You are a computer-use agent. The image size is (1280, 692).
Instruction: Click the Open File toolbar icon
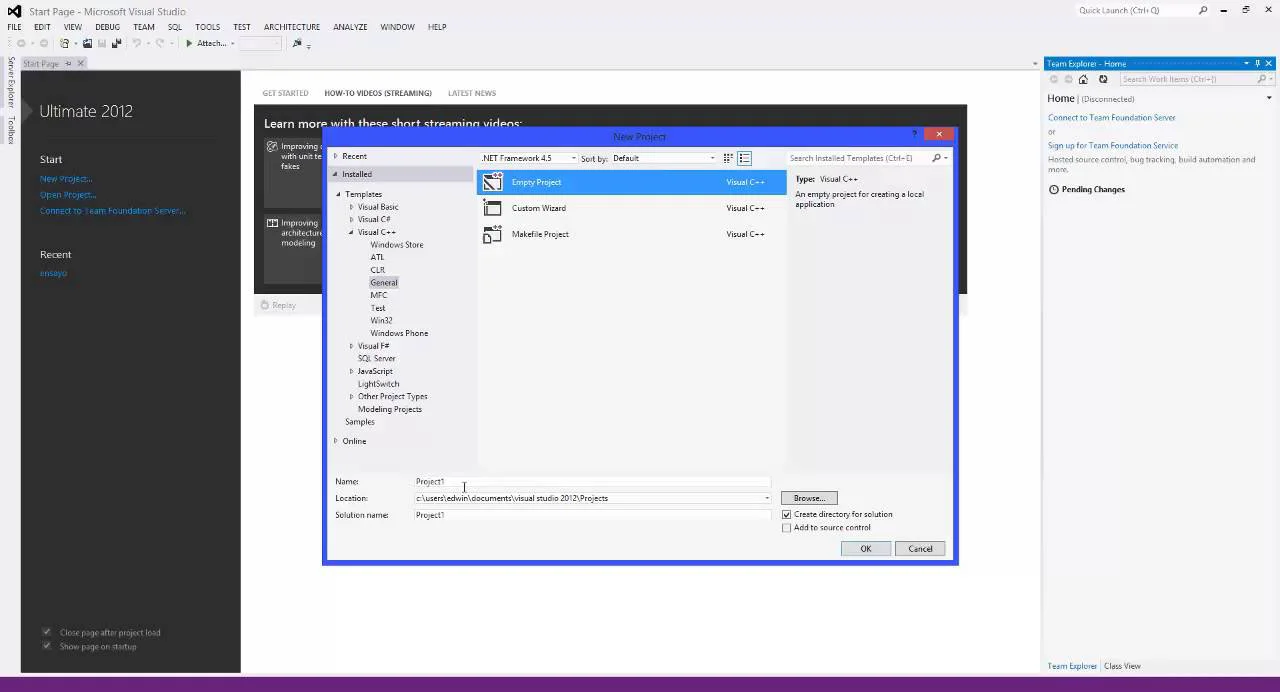point(87,43)
